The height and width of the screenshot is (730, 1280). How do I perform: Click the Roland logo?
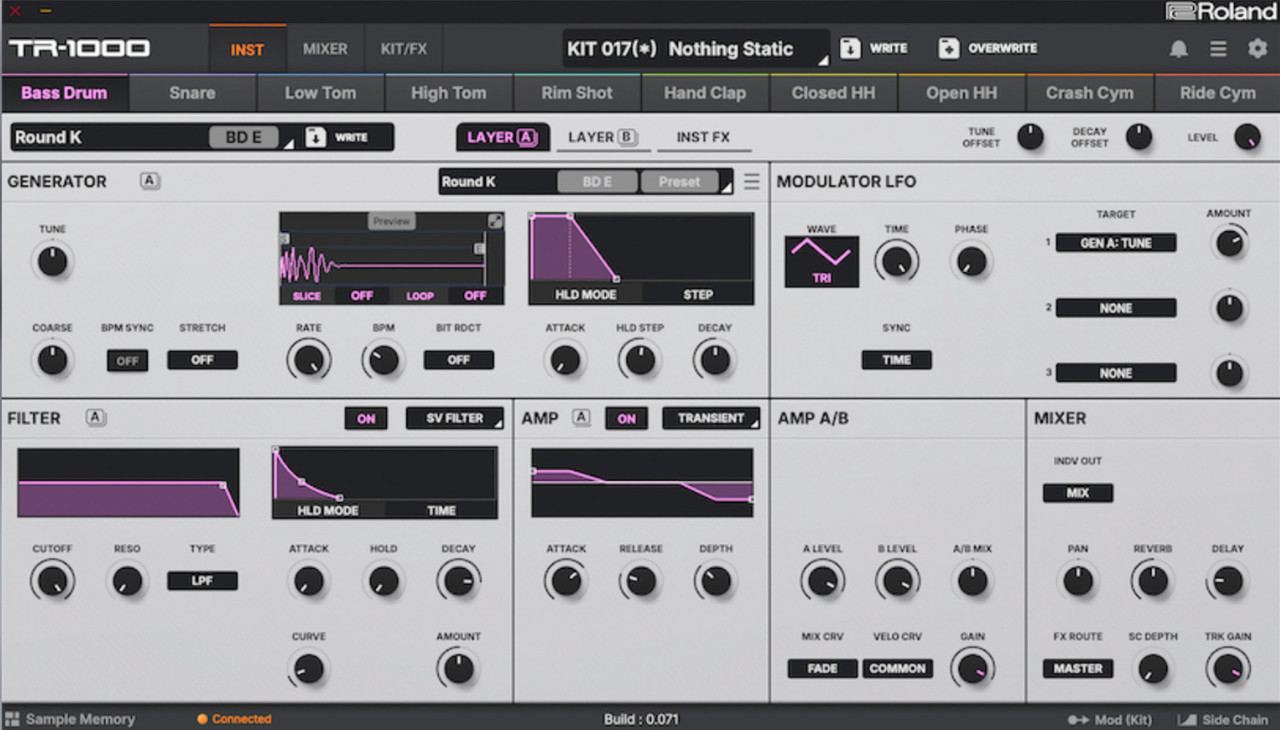pos(1222,11)
